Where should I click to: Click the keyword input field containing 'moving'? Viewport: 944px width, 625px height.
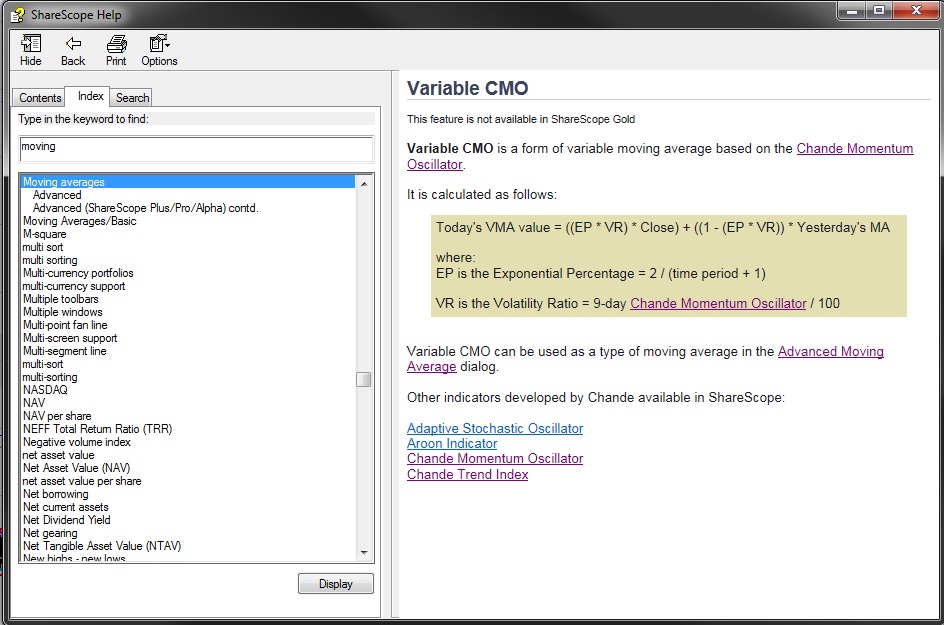point(196,149)
